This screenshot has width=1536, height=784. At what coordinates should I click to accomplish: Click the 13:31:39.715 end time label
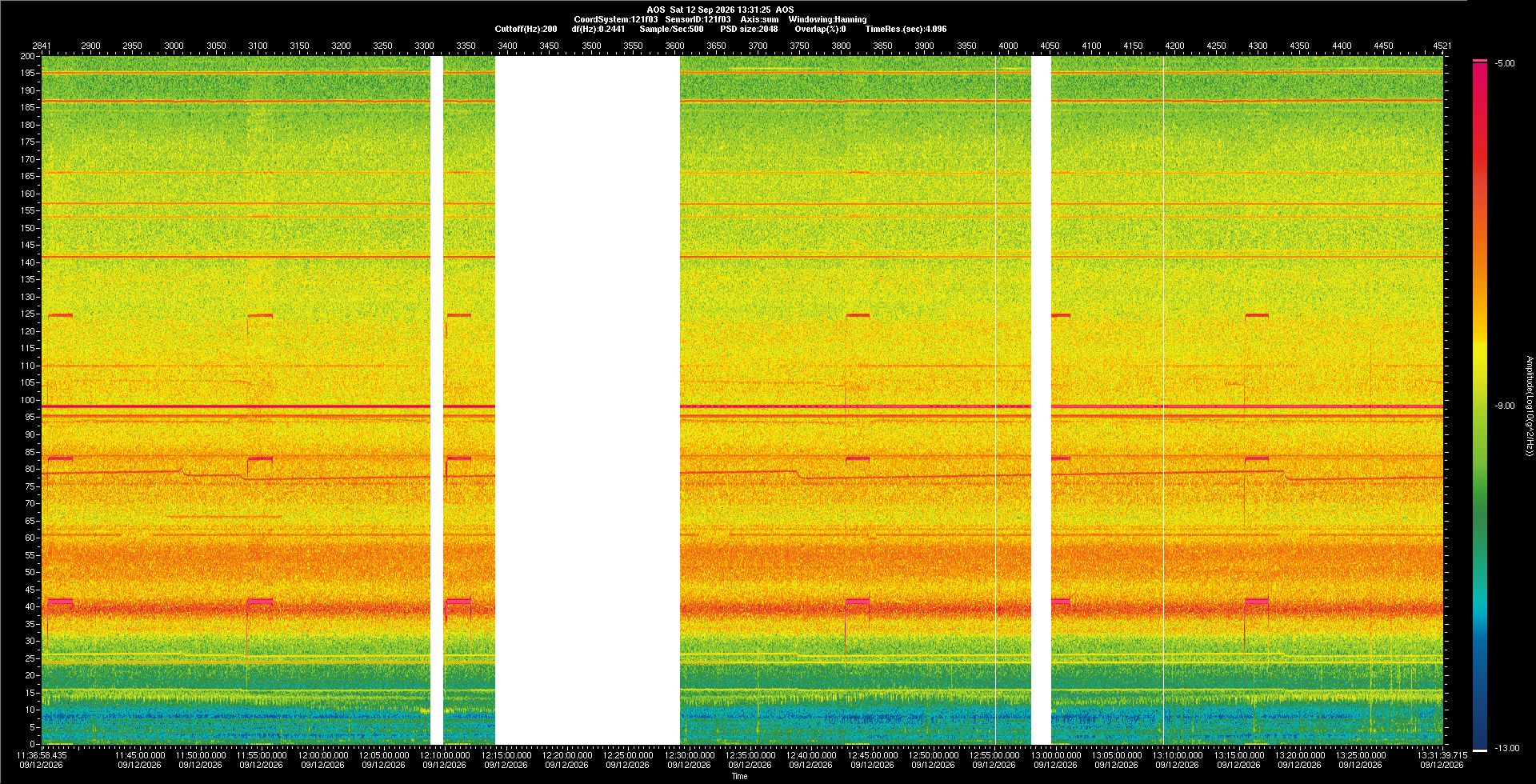pyautogui.click(x=1442, y=754)
